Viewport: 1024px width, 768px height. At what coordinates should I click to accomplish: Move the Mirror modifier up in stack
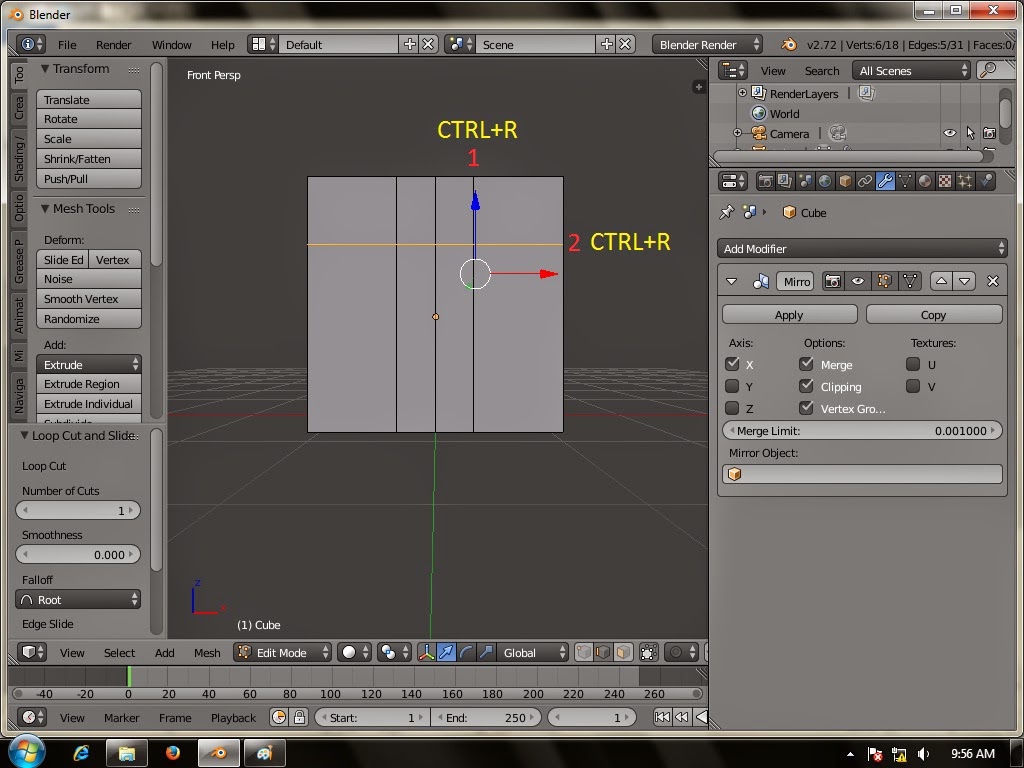[941, 281]
